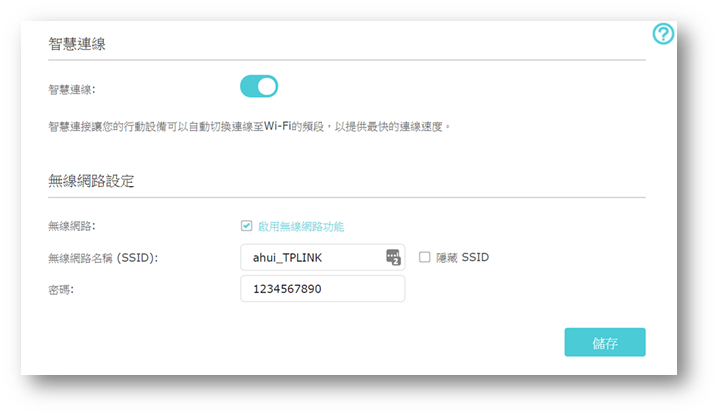Image resolution: width=719 pixels, height=417 pixels.
Task: Turn off the 智慧連線 toggle switch
Action: pyautogui.click(x=259, y=87)
